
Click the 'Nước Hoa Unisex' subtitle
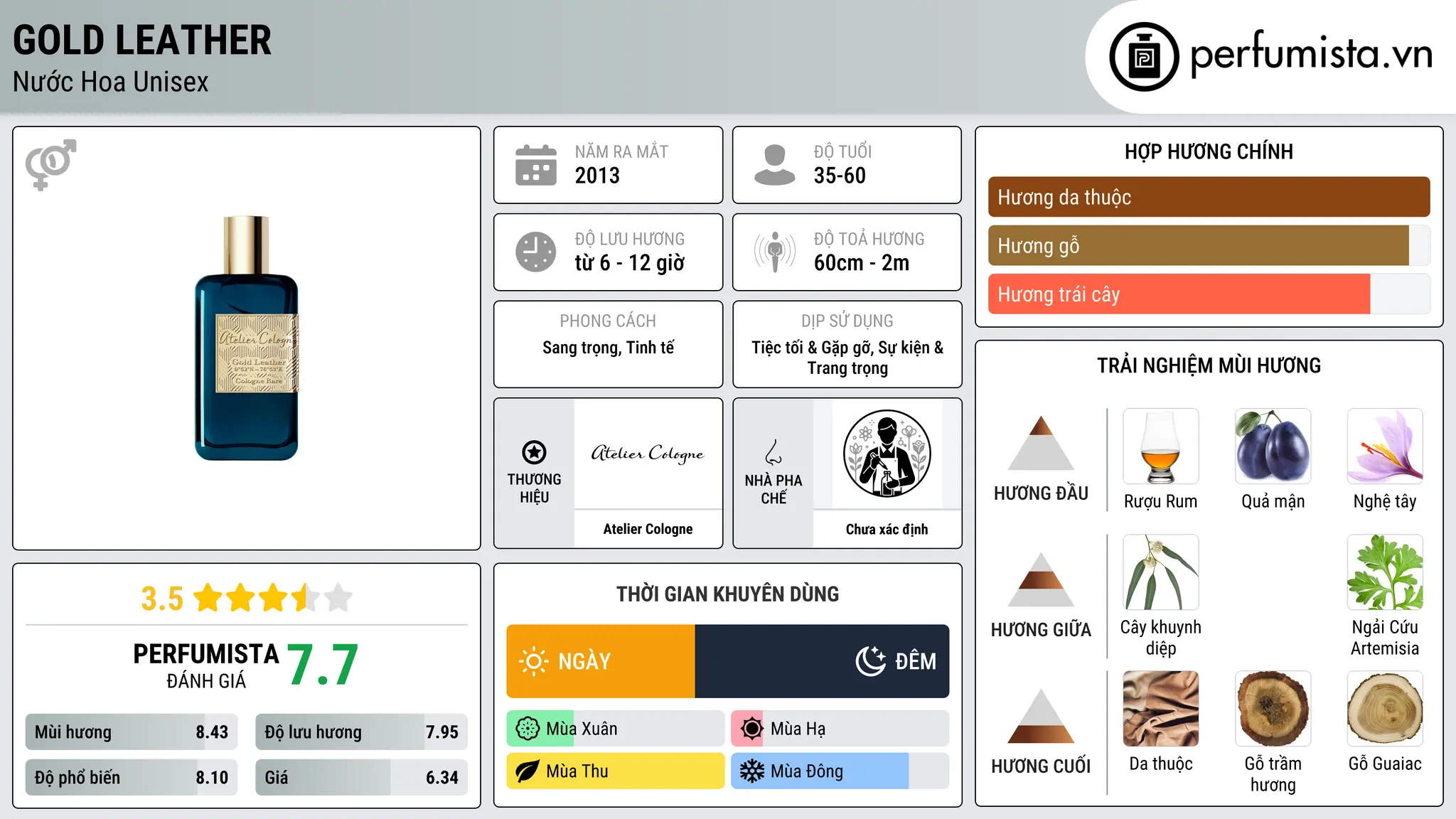pos(111,82)
